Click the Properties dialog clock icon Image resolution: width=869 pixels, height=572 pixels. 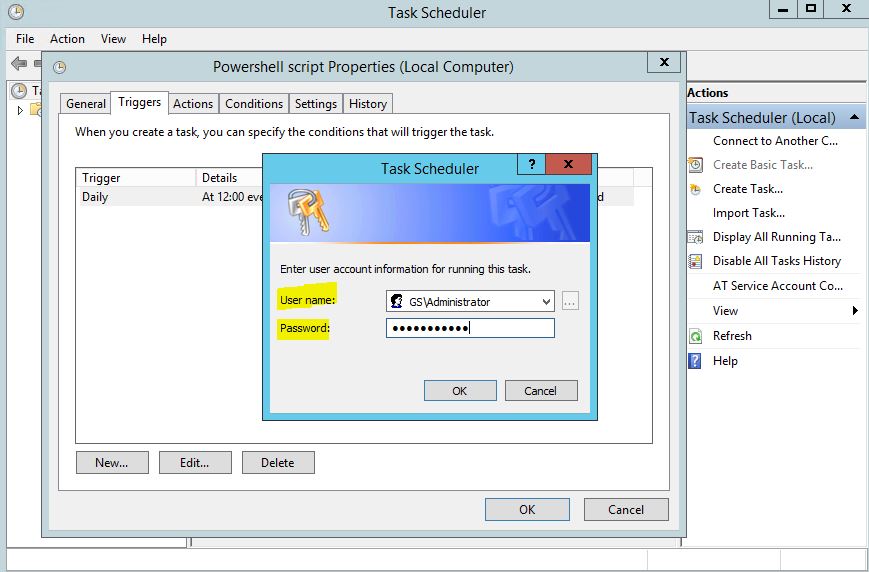tap(59, 68)
